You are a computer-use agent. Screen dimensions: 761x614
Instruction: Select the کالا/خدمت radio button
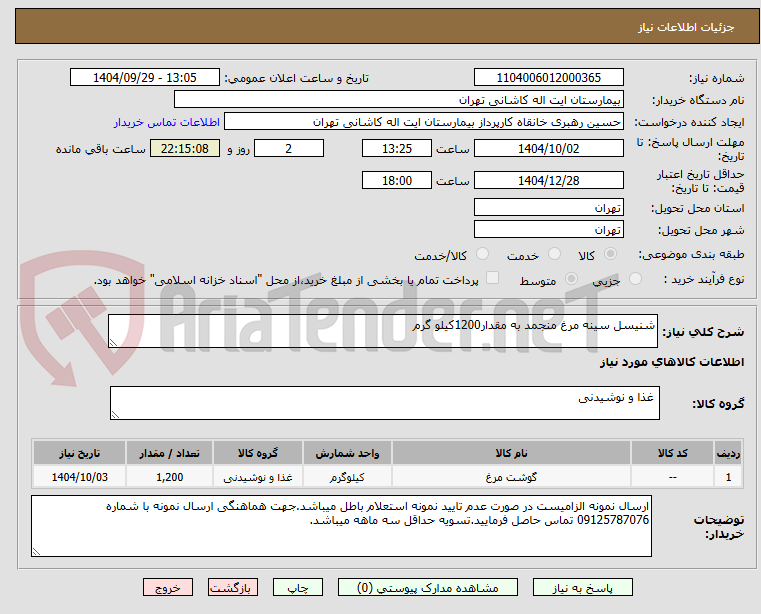pos(482,254)
